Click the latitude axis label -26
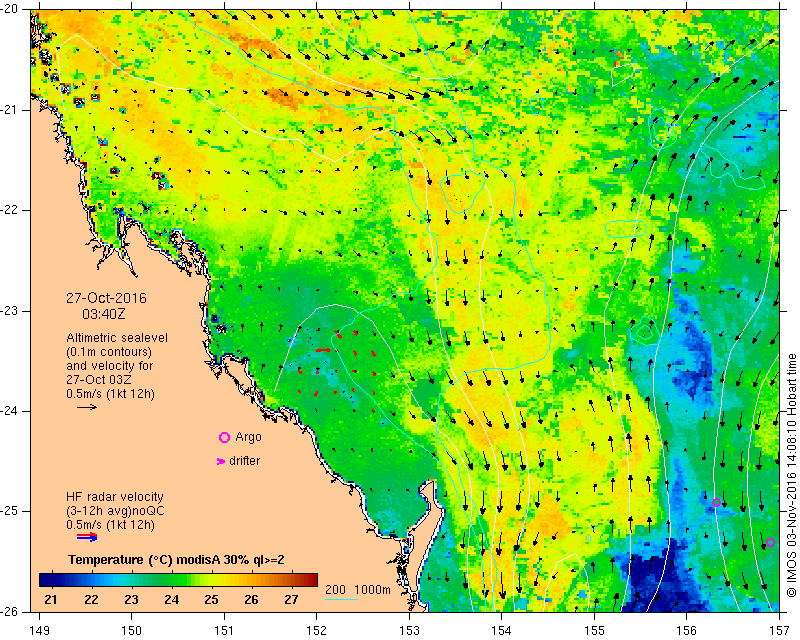This screenshot has height=640, width=800. (10, 611)
